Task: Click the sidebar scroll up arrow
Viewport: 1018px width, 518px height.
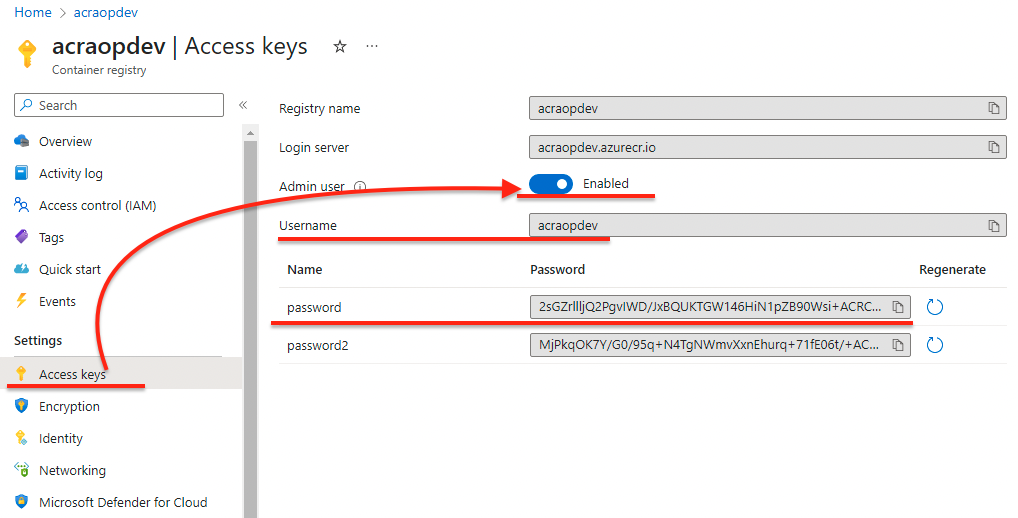Action: pos(250,134)
